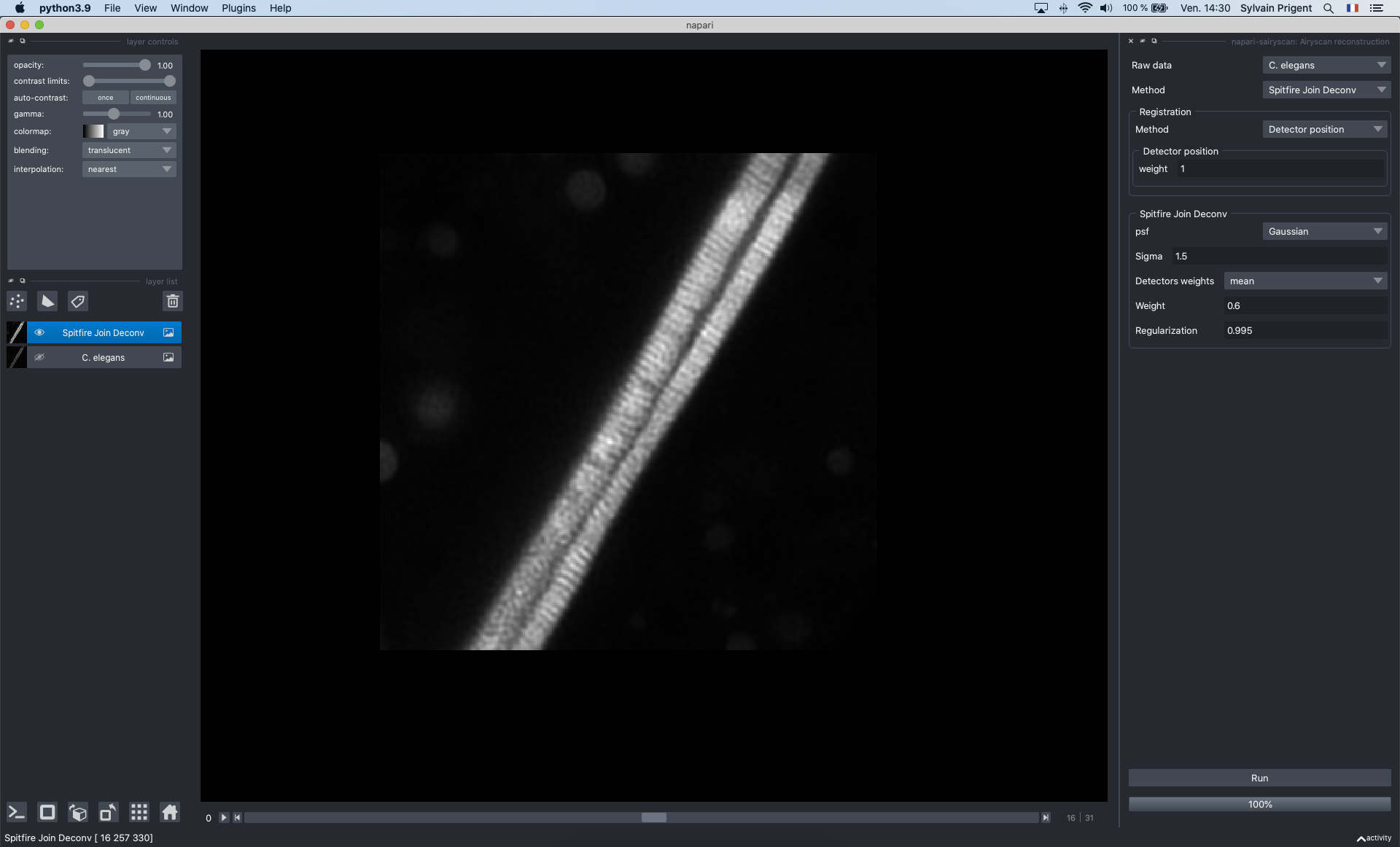Delete selected layer with trash icon
Viewport: 1400px width, 847px height.
tap(173, 301)
